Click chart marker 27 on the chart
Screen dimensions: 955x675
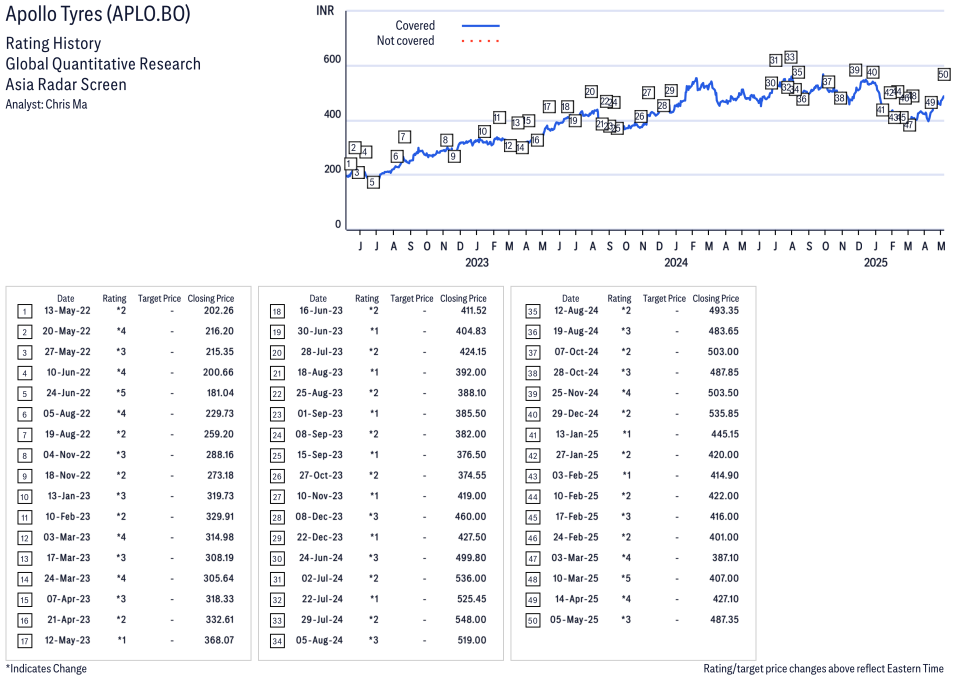[x=647, y=93]
